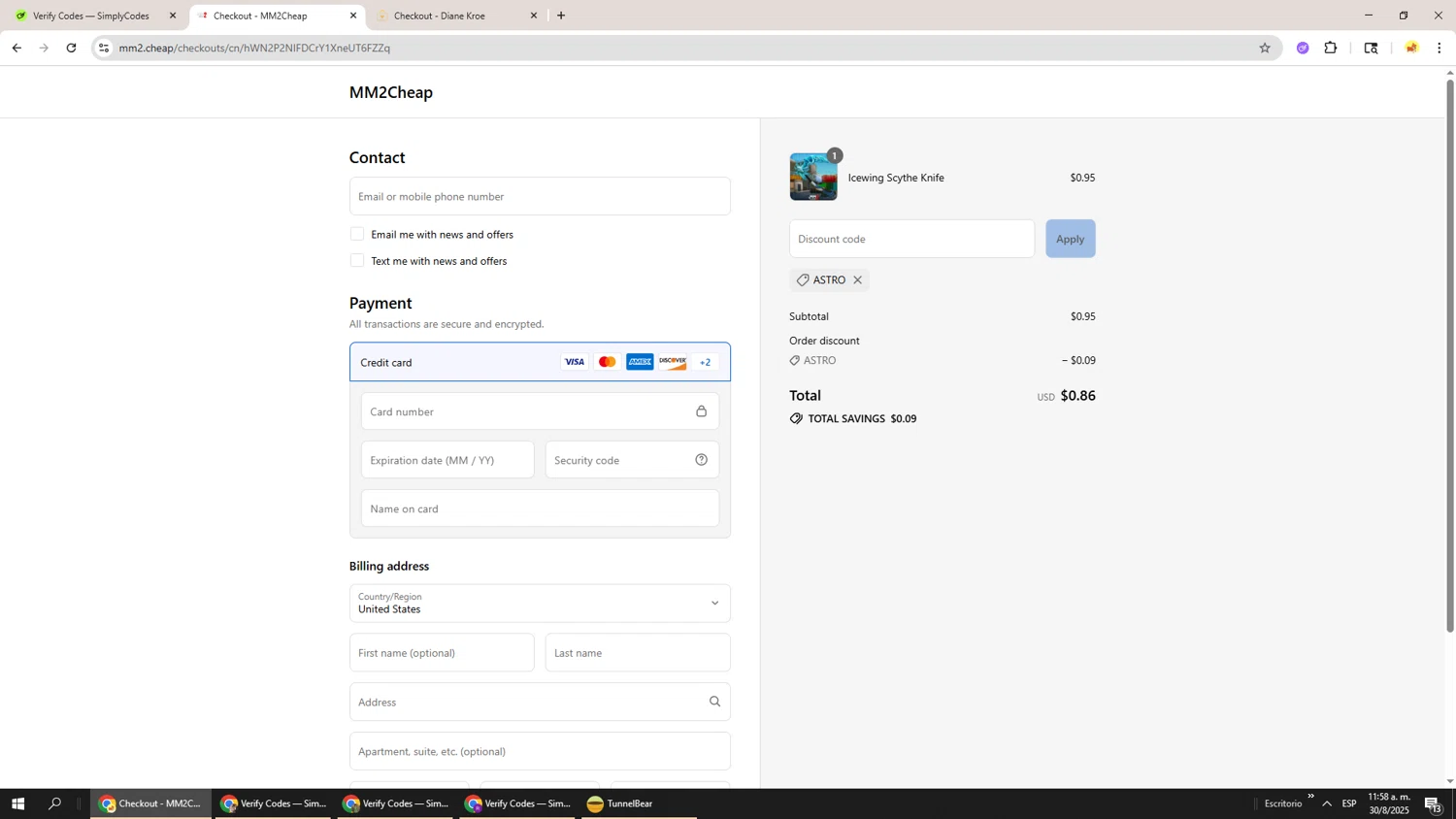The width and height of the screenshot is (1456, 819).
Task: Open the side panel browser icon
Action: pyautogui.click(x=1371, y=48)
